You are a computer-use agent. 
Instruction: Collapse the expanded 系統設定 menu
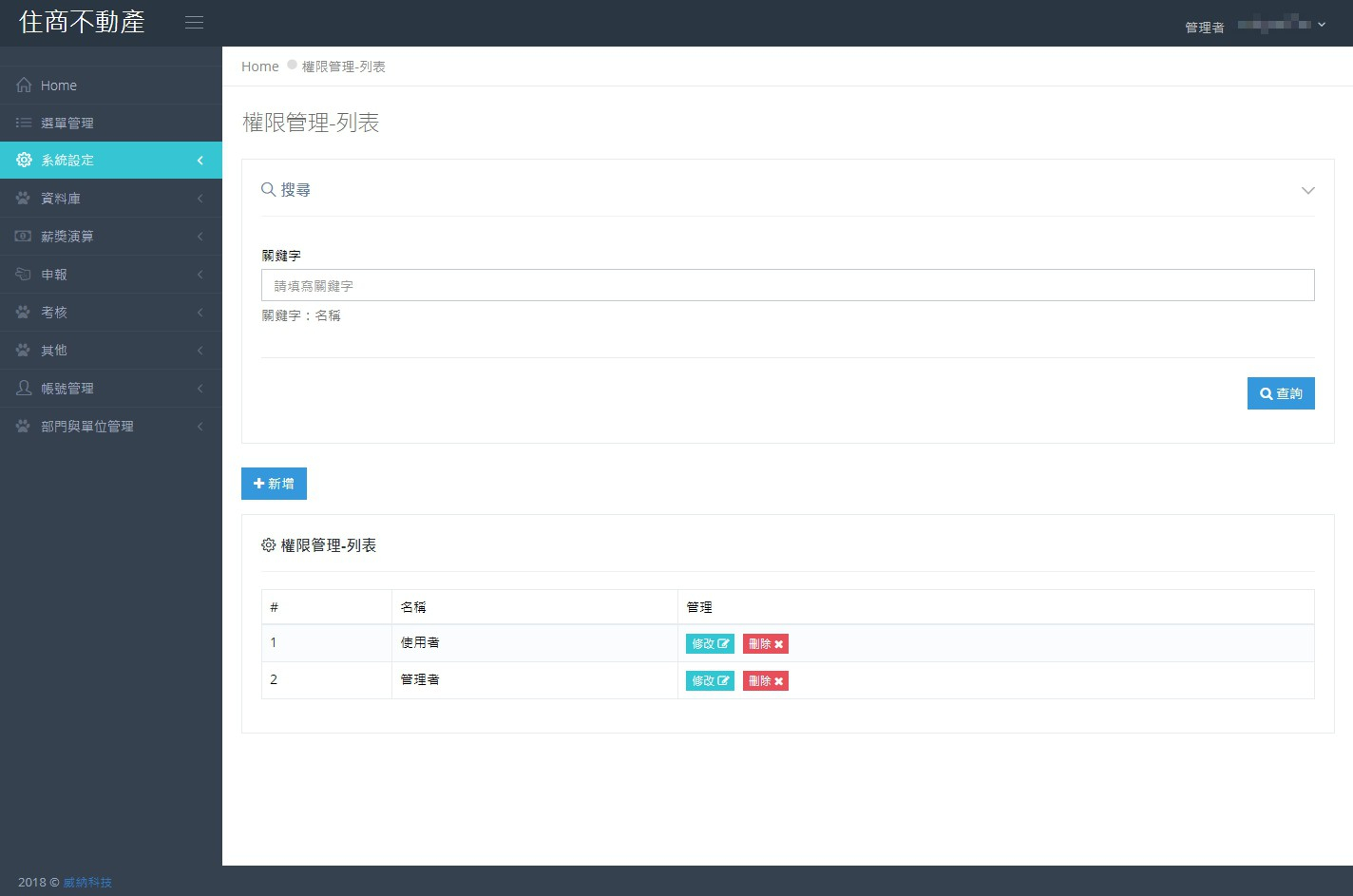click(x=200, y=160)
